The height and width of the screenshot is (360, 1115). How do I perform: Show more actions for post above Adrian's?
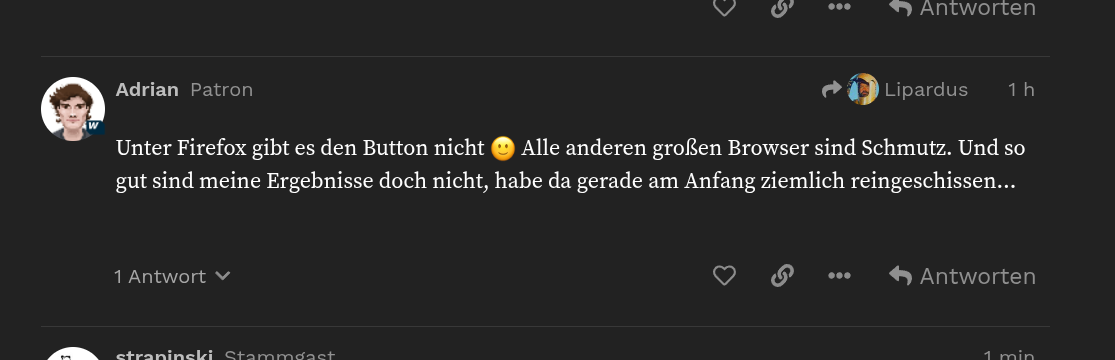pyautogui.click(x=839, y=7)
